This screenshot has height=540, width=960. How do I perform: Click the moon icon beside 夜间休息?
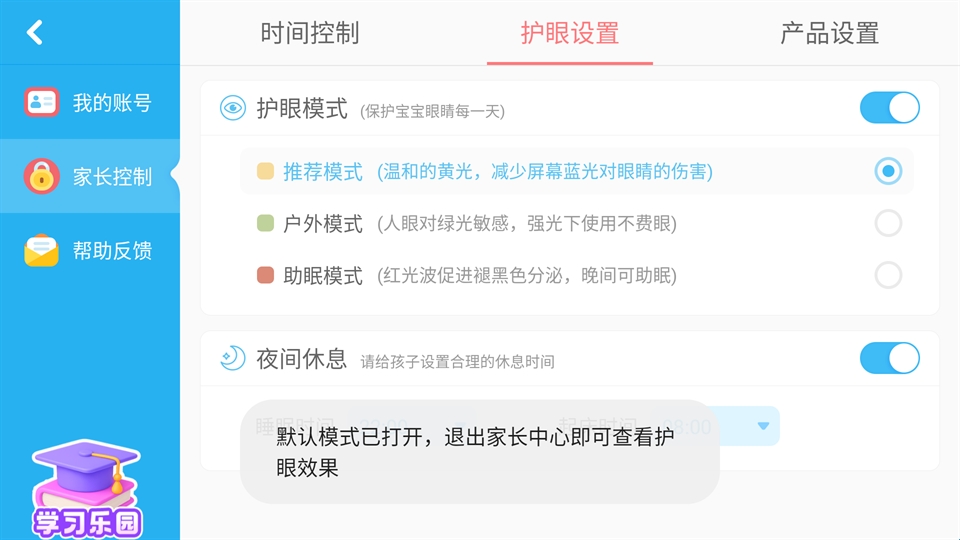233,357
